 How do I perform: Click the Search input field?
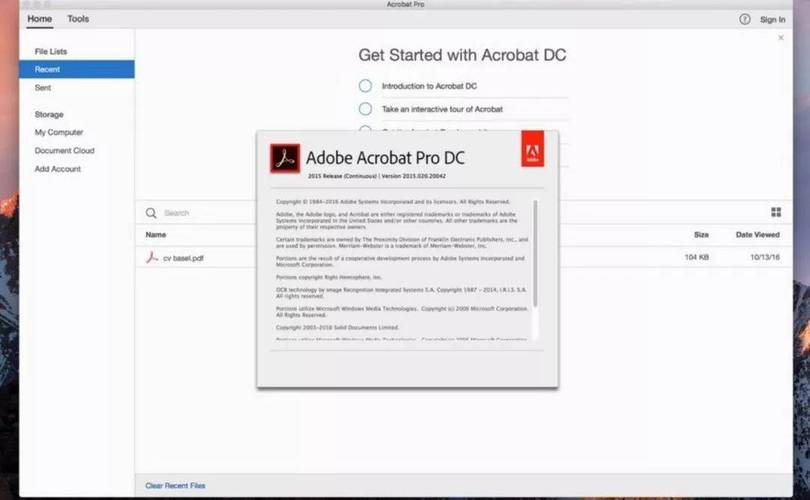tap(207, 213)
